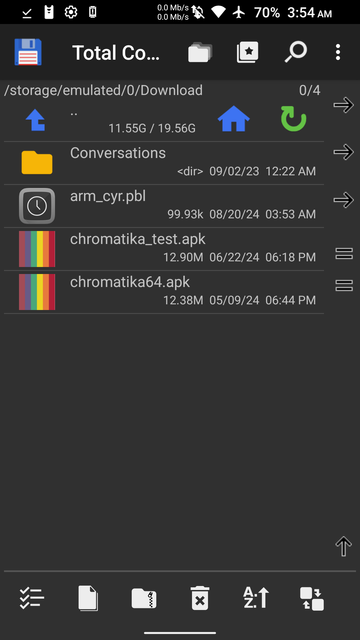Open the folder history icon
This screenshot has width=360, height=640.
[200, 52]
